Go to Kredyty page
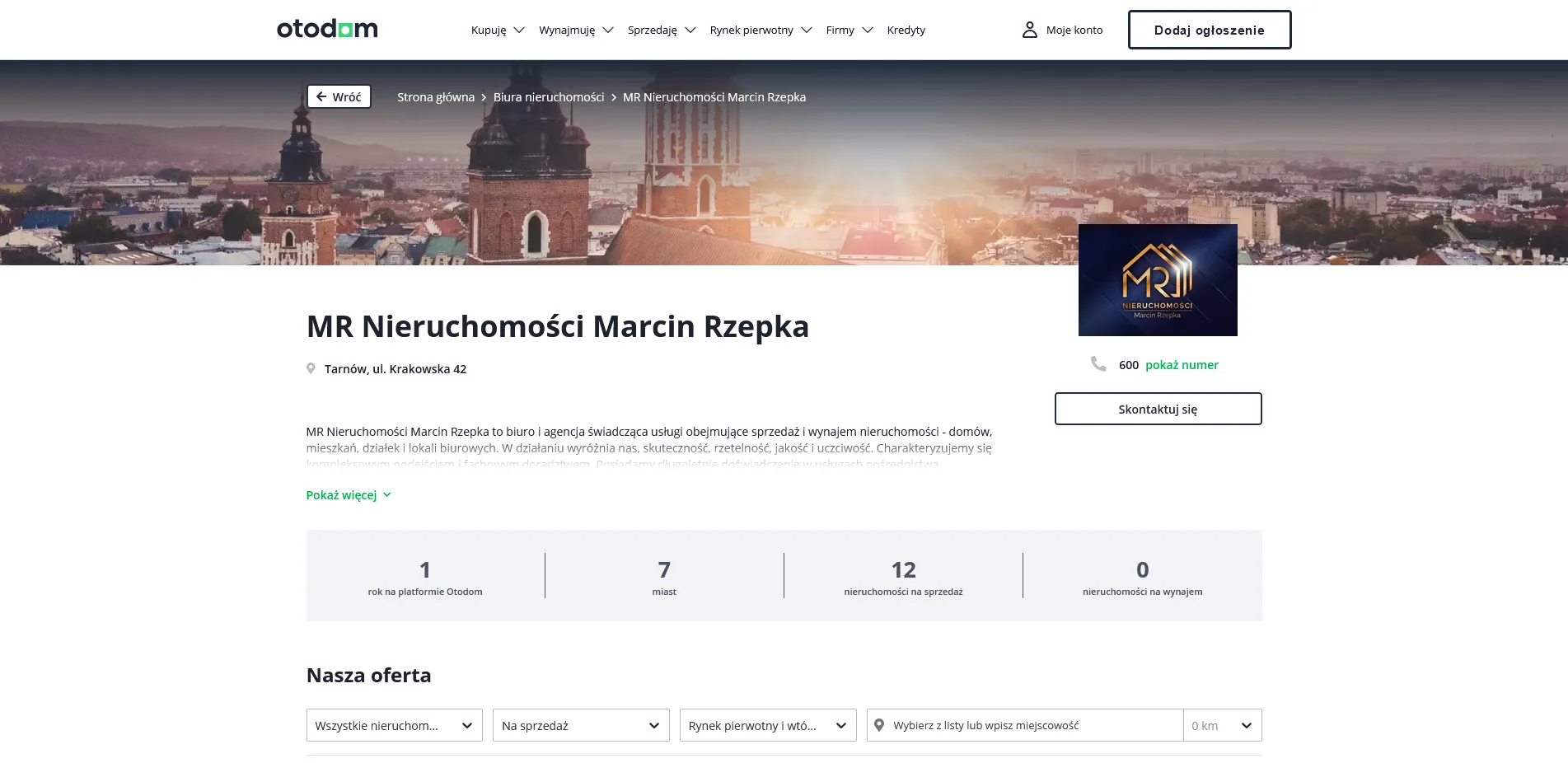Viewport: 1568px width, 763px height. [x=906, y=30]
